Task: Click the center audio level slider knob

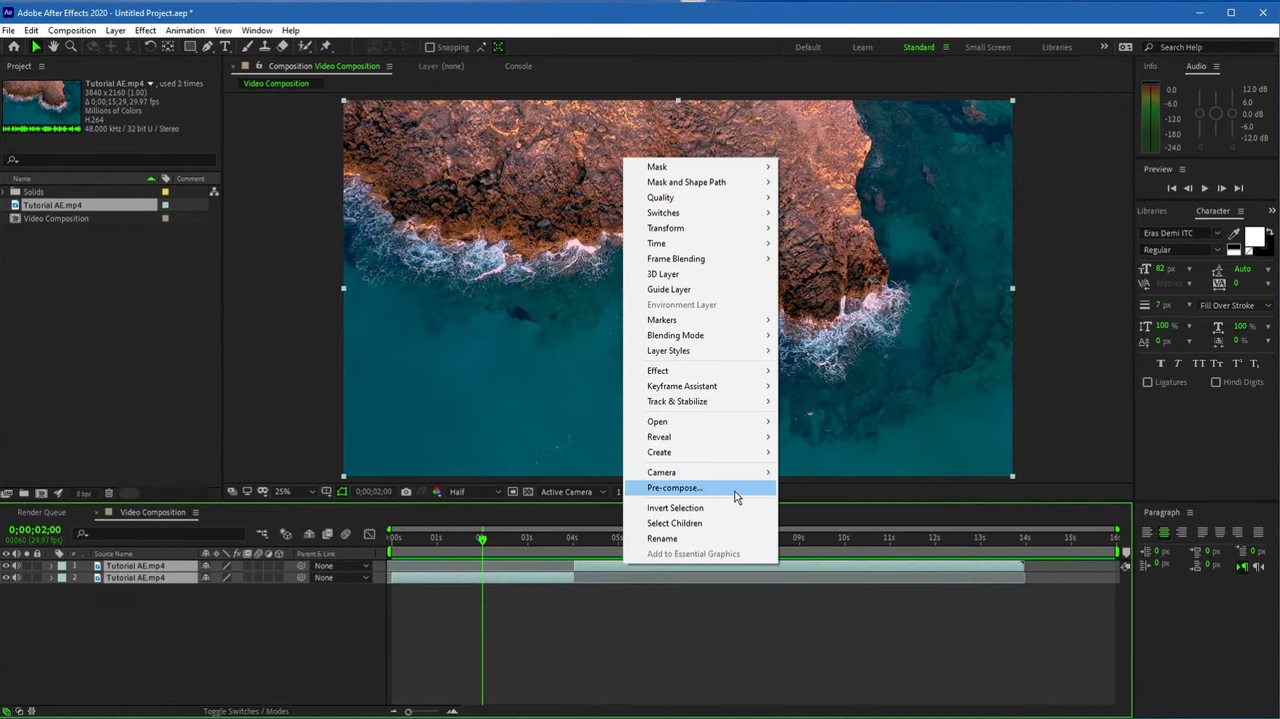Action: point(1215,114)
